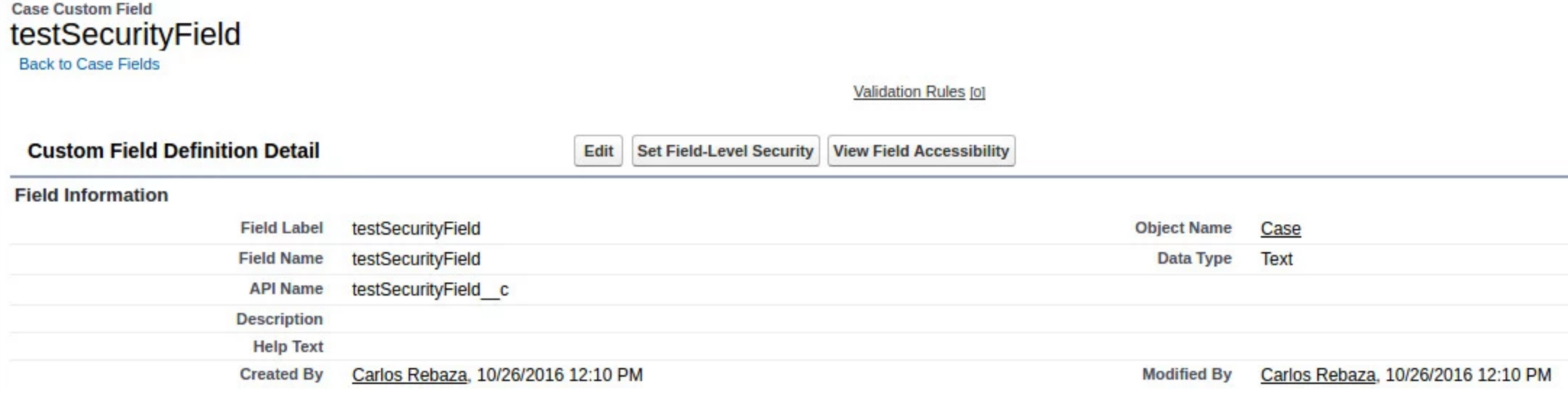Click the Back to Case Fields link

coord(89,64)
